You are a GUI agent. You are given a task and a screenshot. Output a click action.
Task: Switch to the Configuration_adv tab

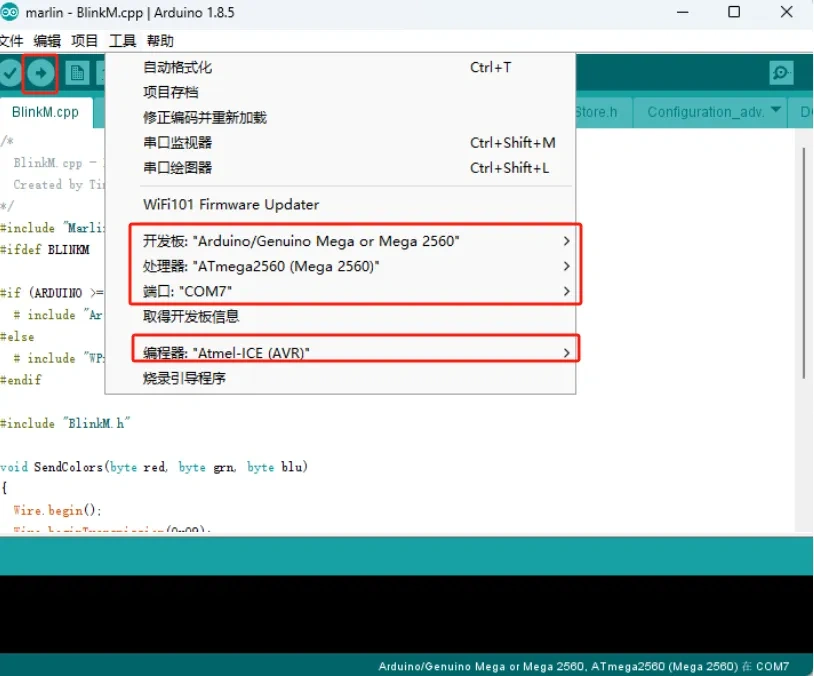click(709, 112)
